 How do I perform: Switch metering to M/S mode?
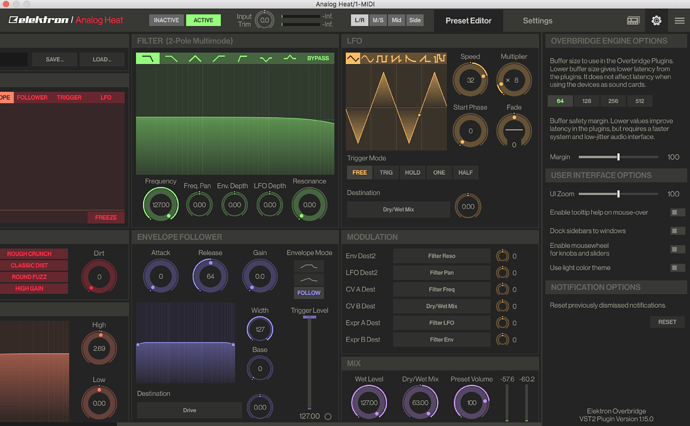(378, 20)
